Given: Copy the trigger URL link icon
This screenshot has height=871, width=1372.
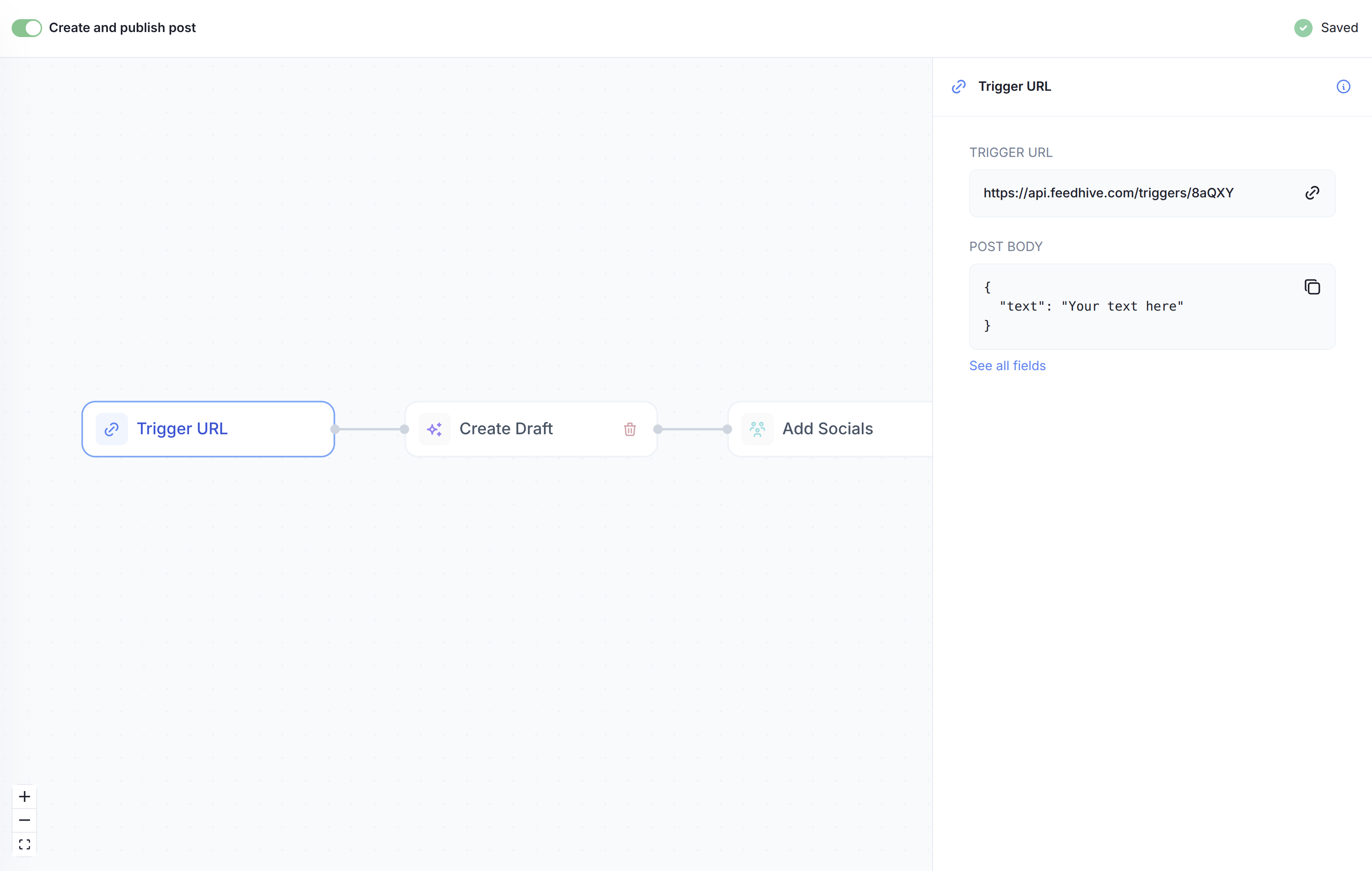Looking at the screenshot, I should pyautogui.click(x=1312, y=193).
